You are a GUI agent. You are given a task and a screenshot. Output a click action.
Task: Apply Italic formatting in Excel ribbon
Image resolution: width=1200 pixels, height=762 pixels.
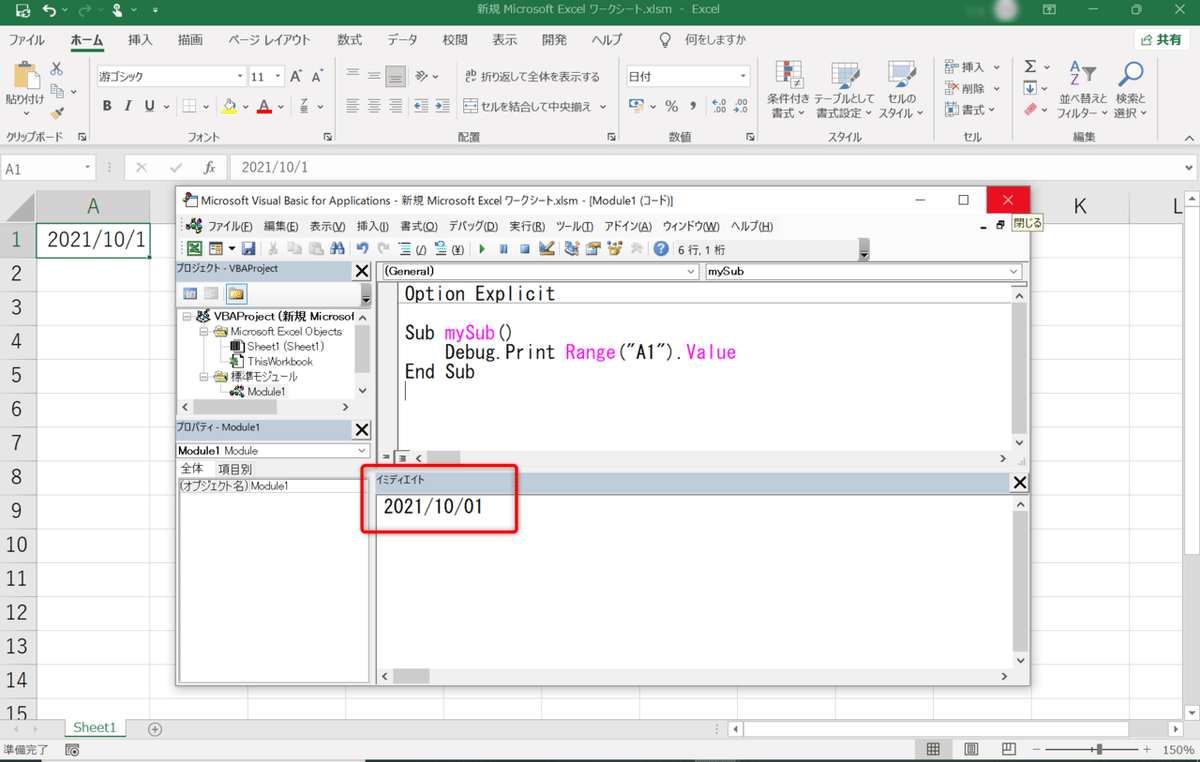point(129,106)
